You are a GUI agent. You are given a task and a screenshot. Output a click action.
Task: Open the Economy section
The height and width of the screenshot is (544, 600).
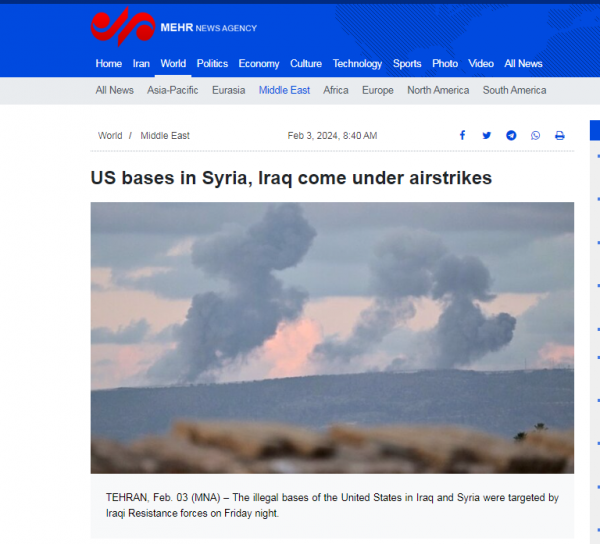coord(259,64)
